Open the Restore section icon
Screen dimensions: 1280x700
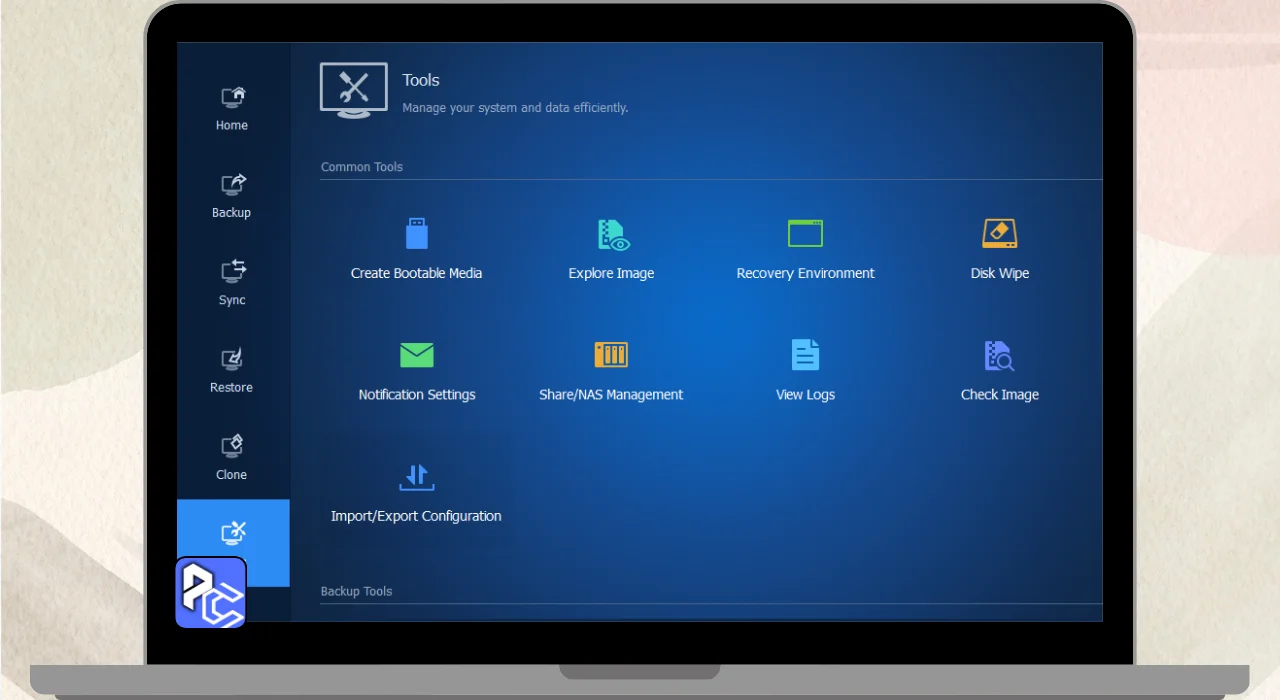[x=233, y=358]
